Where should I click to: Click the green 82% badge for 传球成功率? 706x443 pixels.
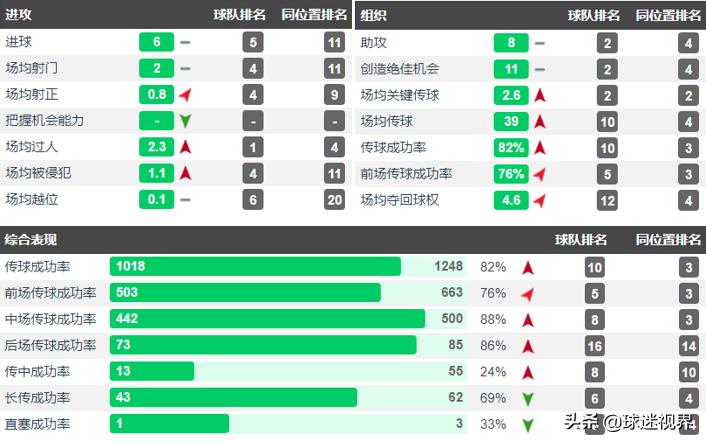click(511, 147)
